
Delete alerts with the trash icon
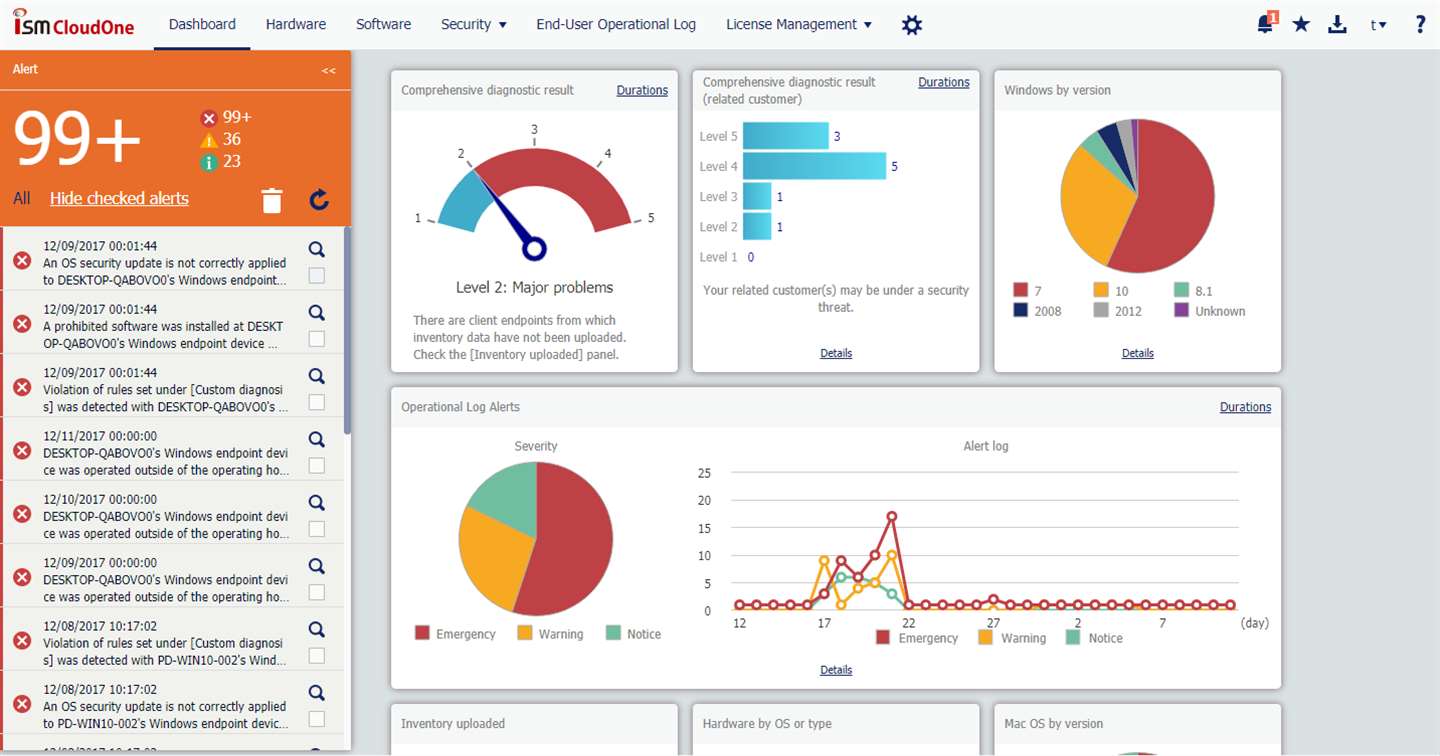(x=272, y=200)
